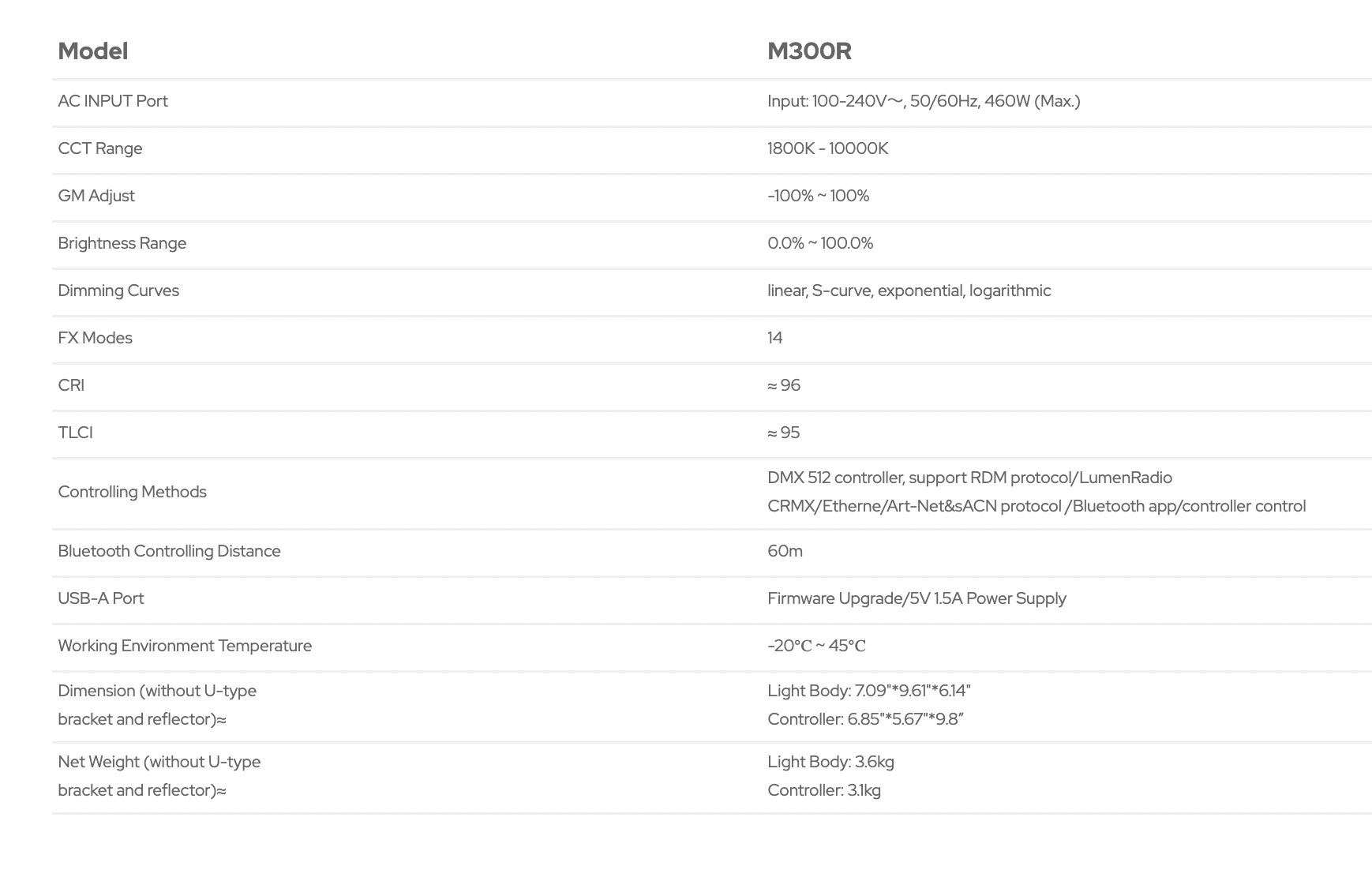Click the CCT Range row label
The width and height of the screenshot is (1372, 881).
pyautogui.click(x=100, y=148)
